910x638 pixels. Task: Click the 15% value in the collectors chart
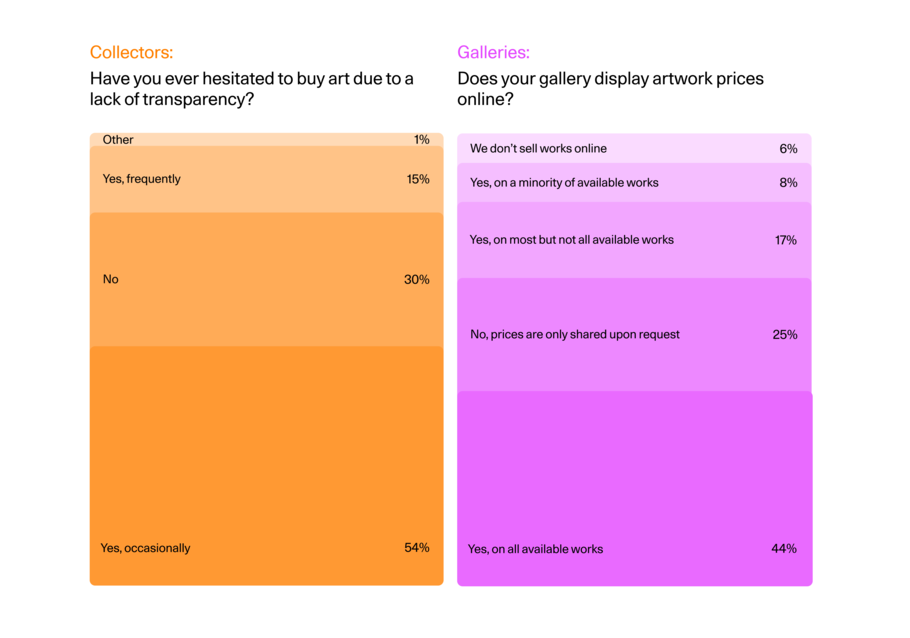[418, 179]
